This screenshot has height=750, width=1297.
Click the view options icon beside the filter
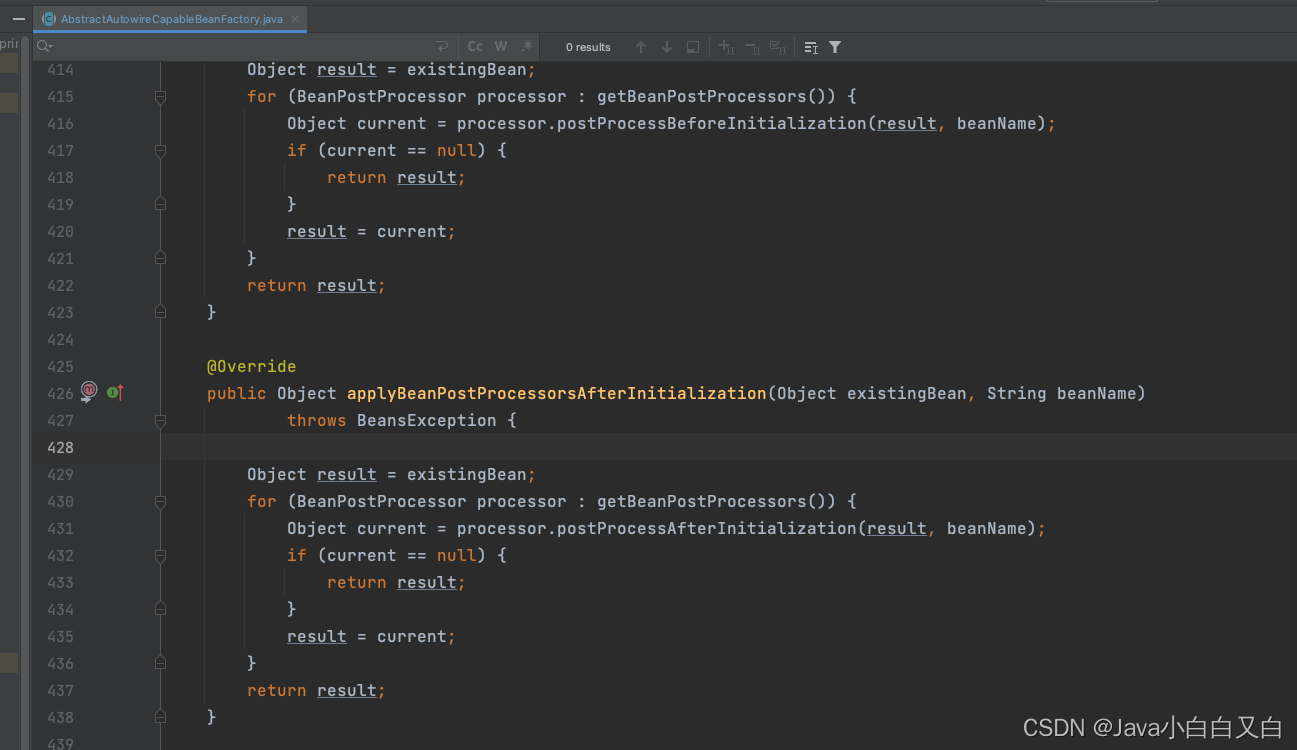pos(812,47)
